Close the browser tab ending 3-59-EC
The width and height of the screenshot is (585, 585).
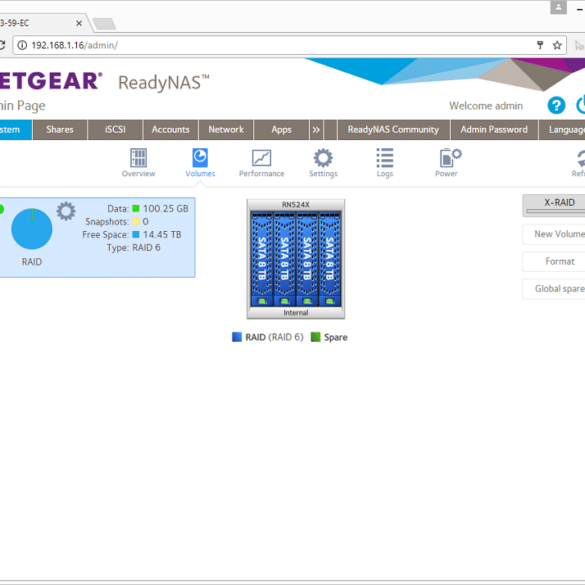pyautogui.click(x=79, y=23)
